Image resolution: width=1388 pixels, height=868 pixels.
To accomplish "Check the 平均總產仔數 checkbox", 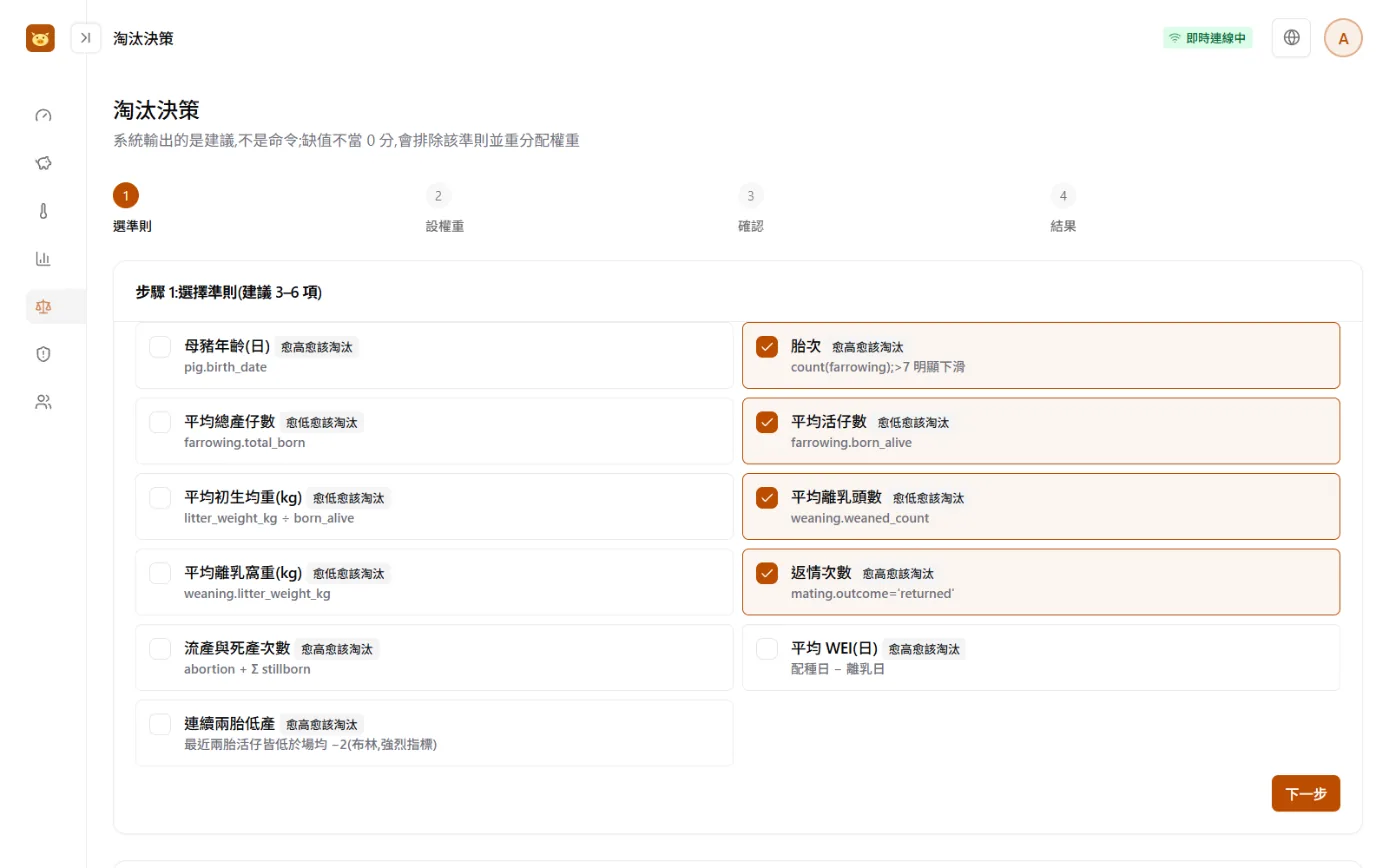I will coord(160,422).
